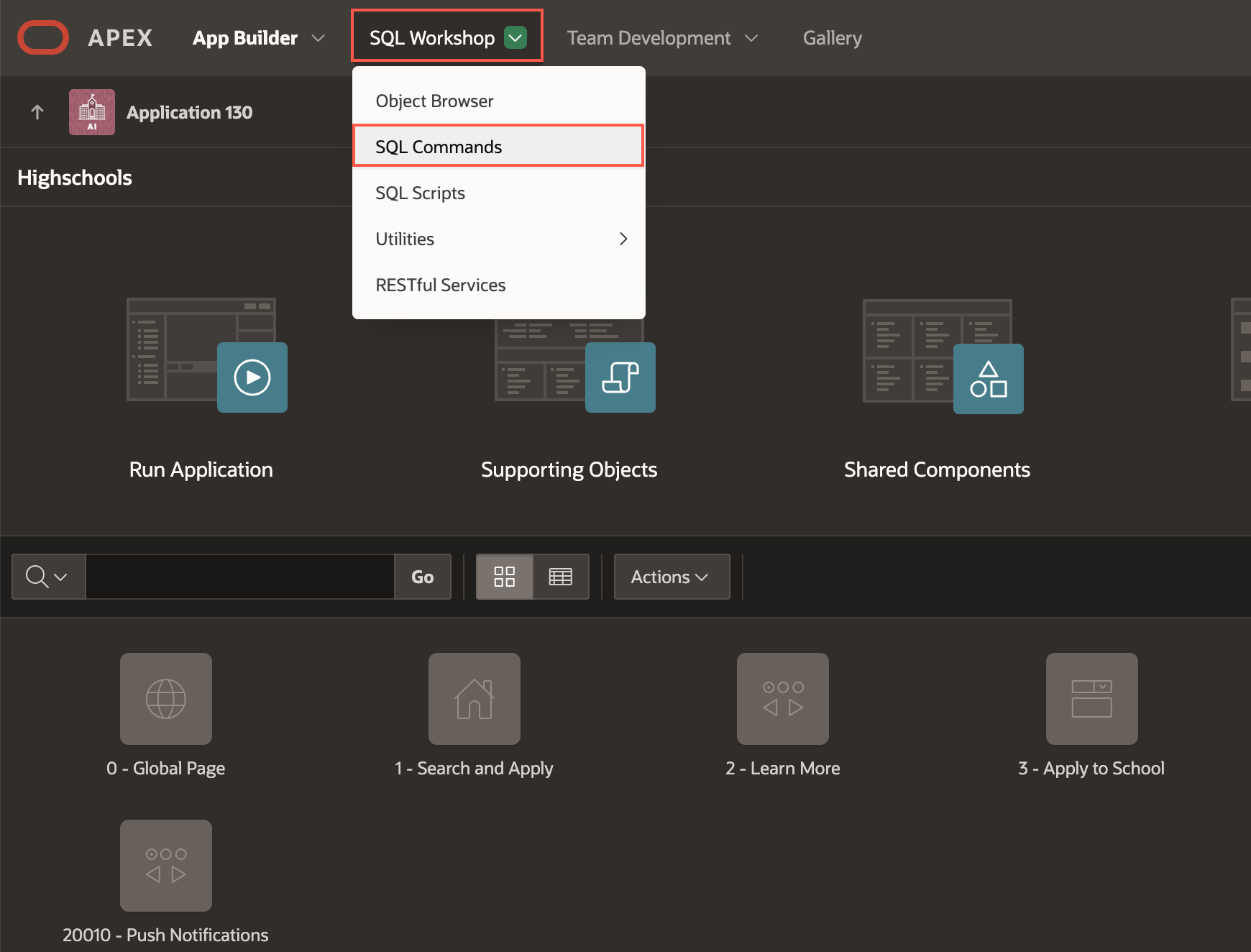
Task: Click the 20010 - Push Notifications label
Action: (x=165, y=935)
